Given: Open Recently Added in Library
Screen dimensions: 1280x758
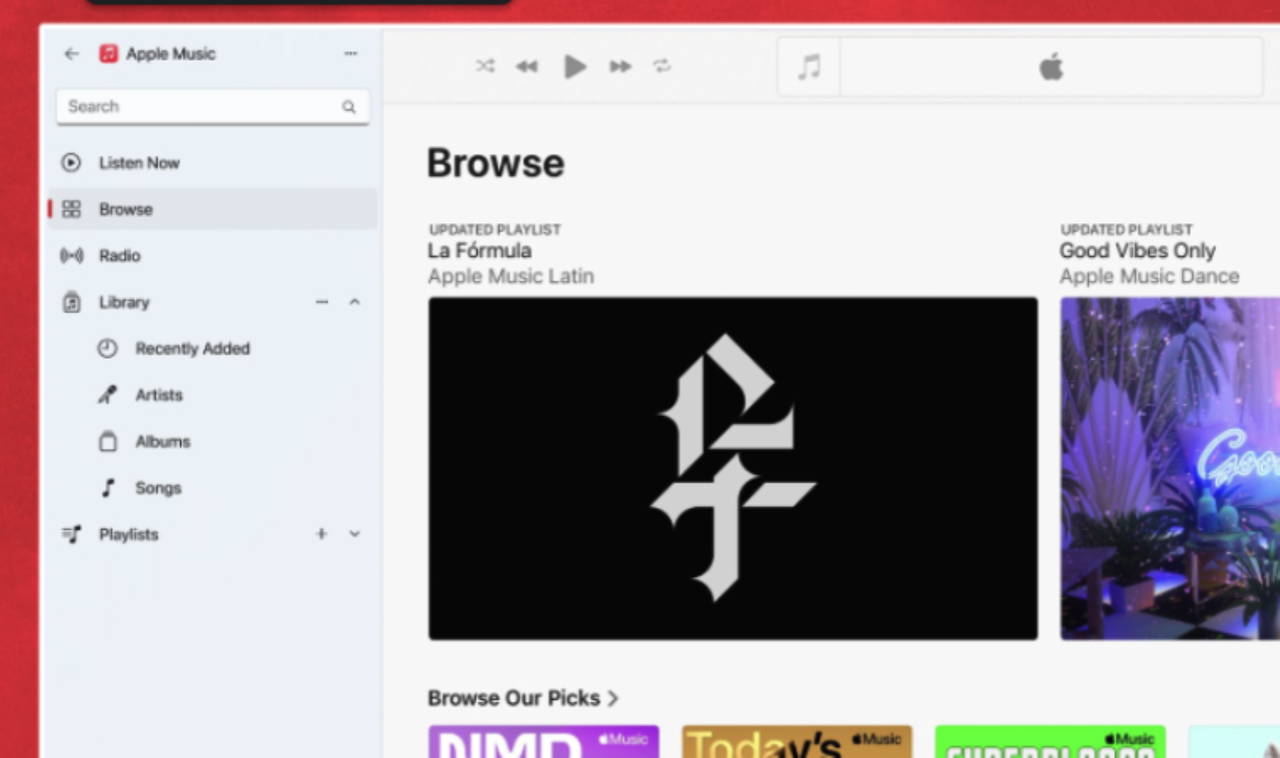Looking at the screenshot, I should click(192, 349).
